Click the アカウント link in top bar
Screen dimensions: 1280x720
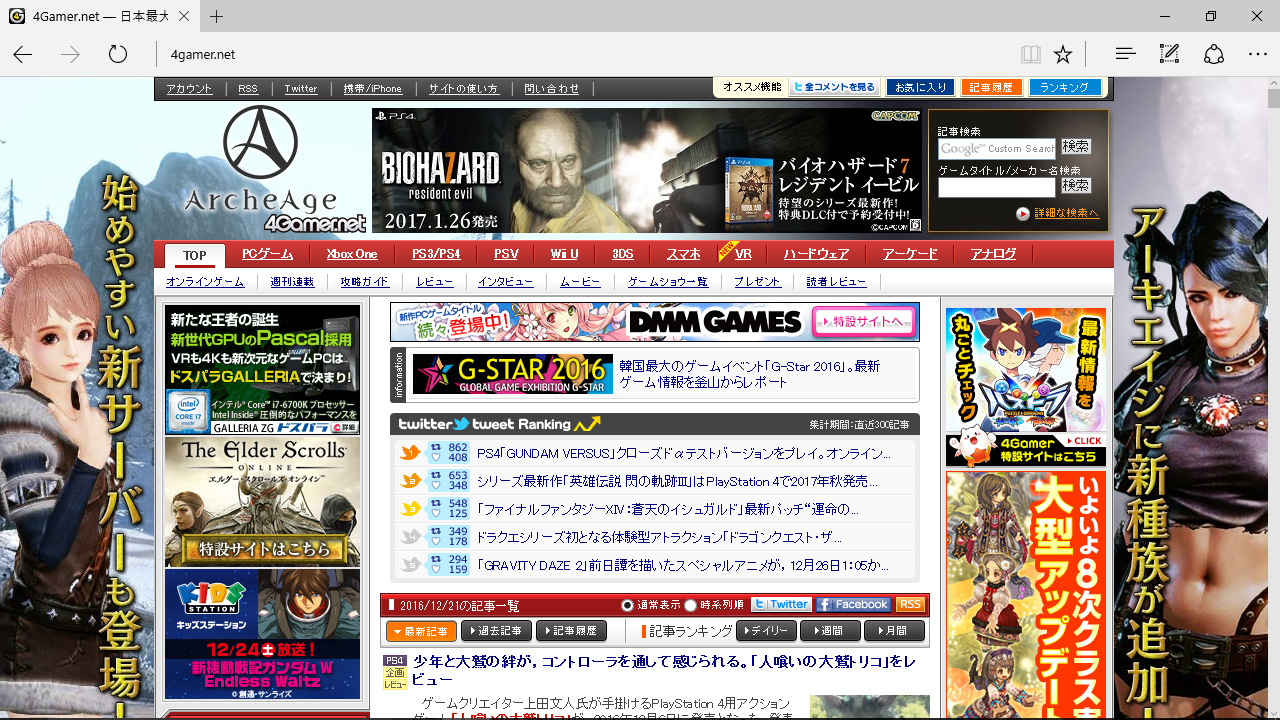(x=189, y=88)
